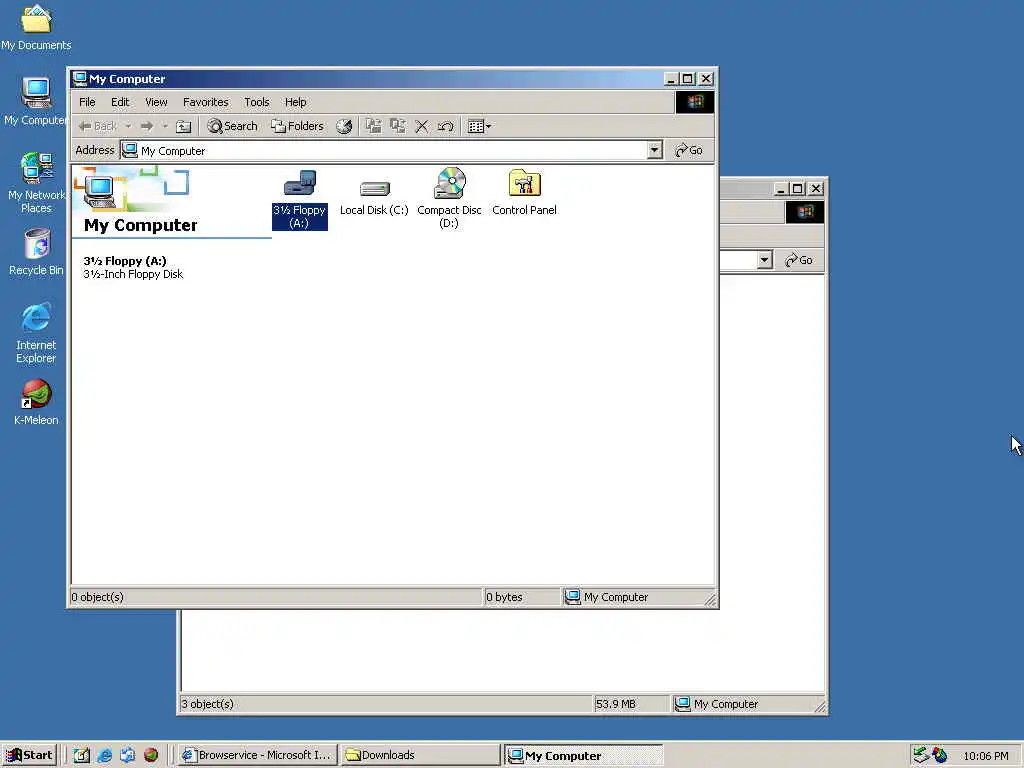
Task: Select the Local Disk (C:) icon
Action: tap(374, 198)
